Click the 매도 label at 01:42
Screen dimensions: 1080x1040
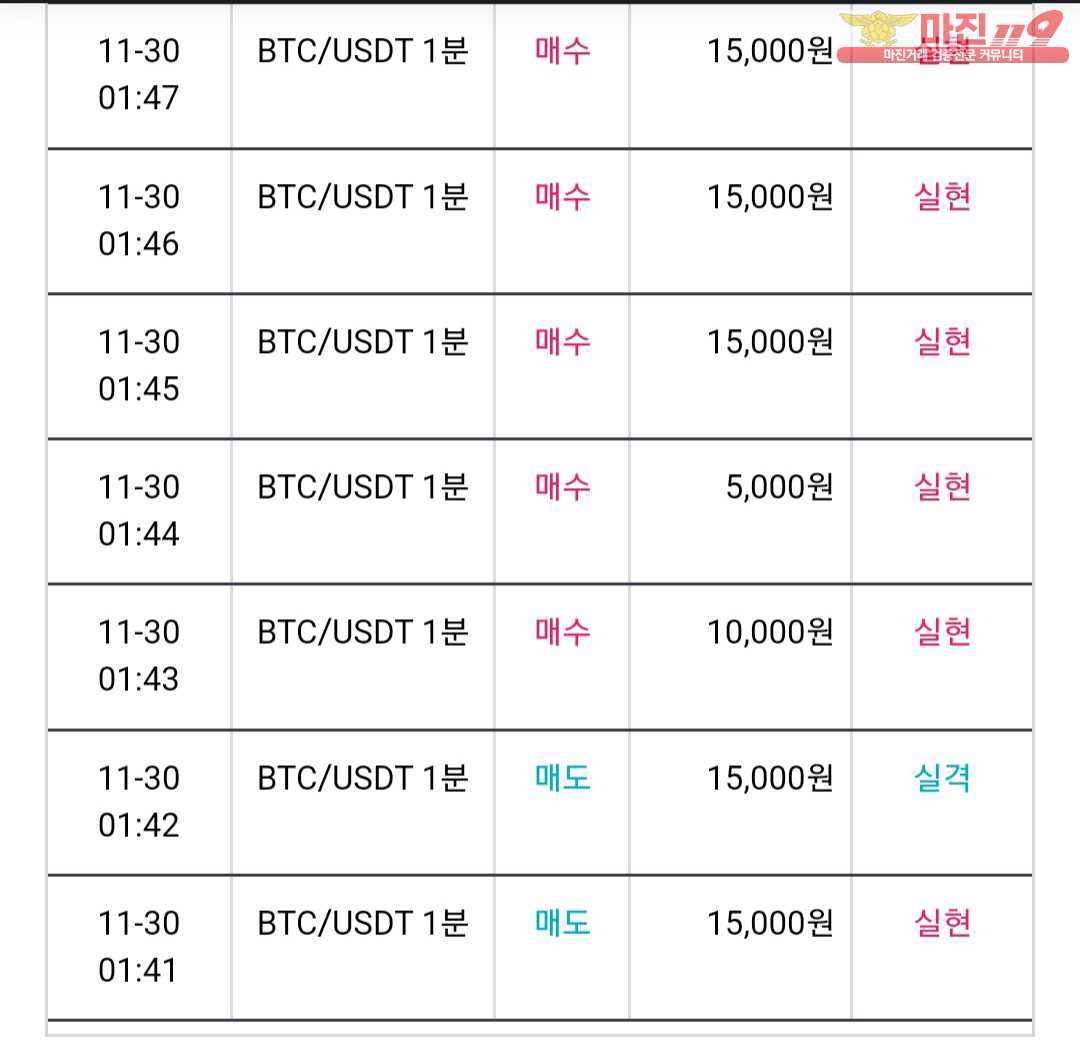click(563, 778)
